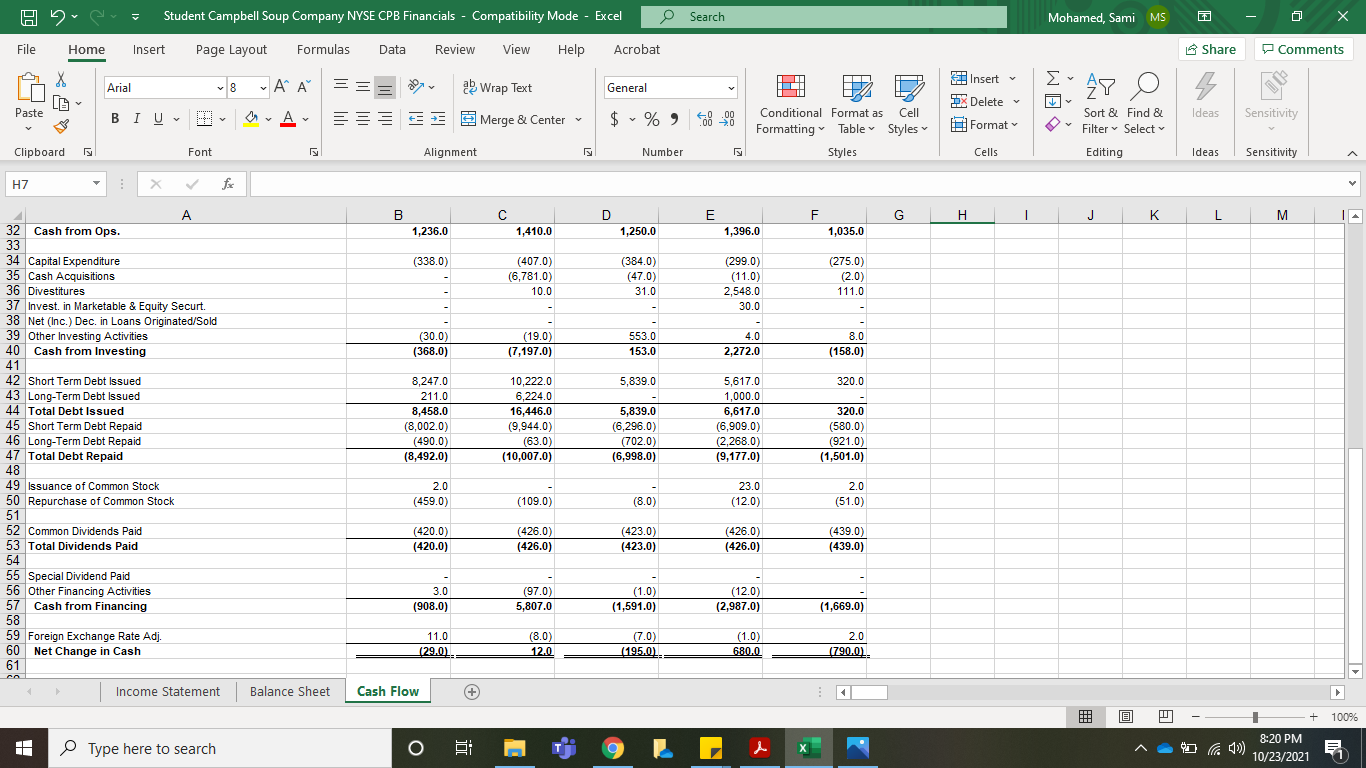Viewport: 1366px width, 768px height.
Task: Open the Balance Sheet sheet tab
Action: point(289,691)
